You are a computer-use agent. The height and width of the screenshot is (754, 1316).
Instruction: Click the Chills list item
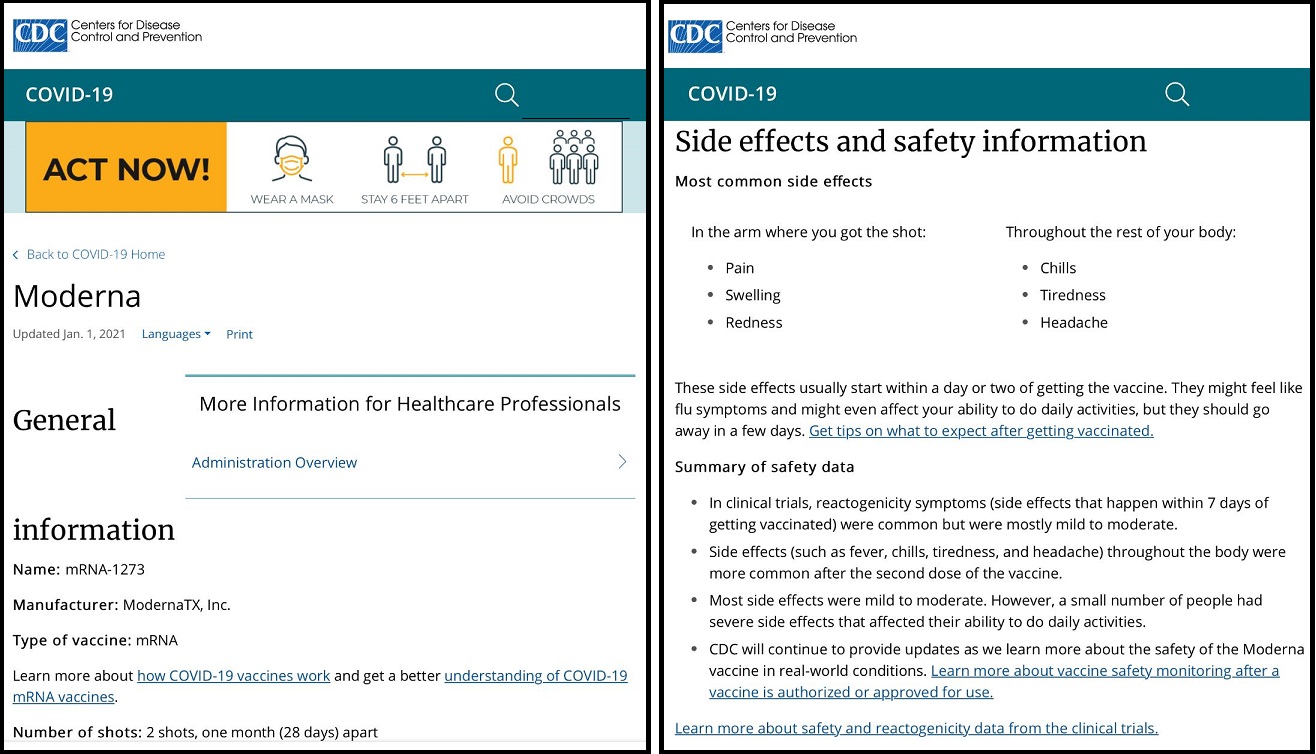click(1058, 268)
